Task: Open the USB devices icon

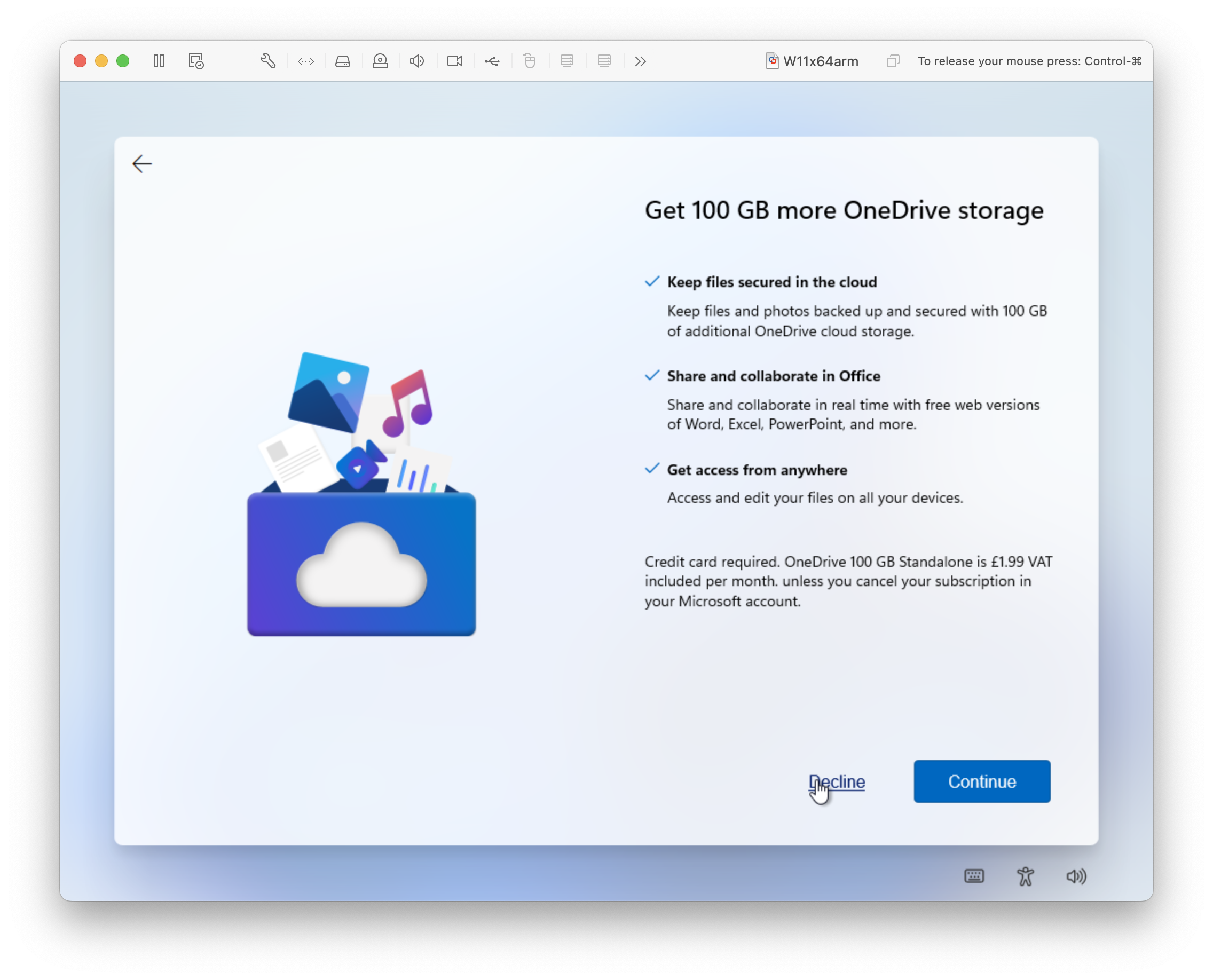Action: point(492,61)
